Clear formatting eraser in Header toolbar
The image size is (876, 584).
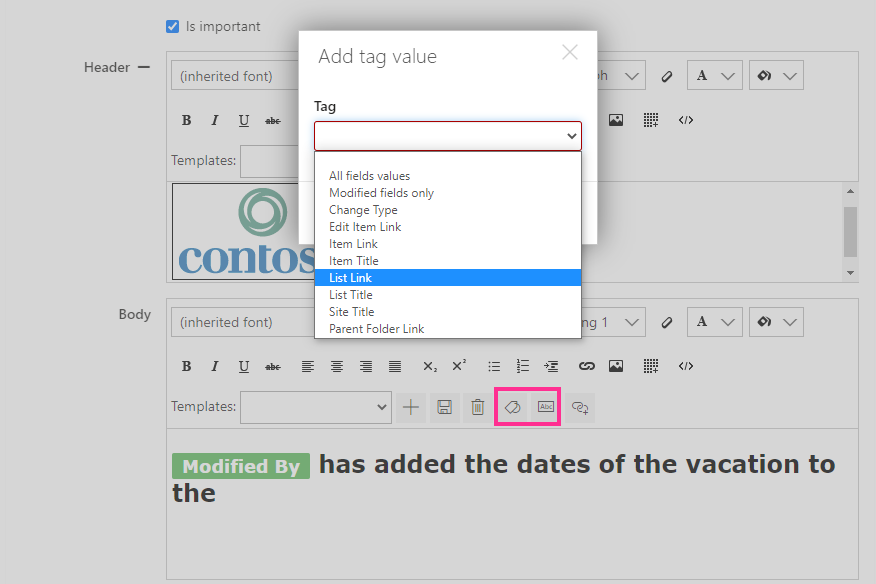coord(666,76)
